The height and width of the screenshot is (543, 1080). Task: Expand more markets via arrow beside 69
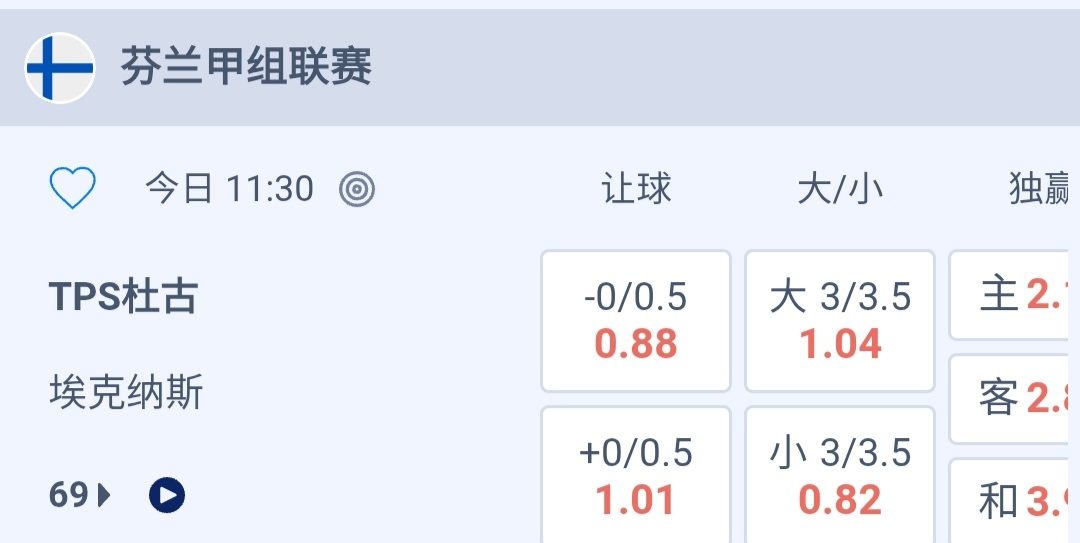pos(104,495)
